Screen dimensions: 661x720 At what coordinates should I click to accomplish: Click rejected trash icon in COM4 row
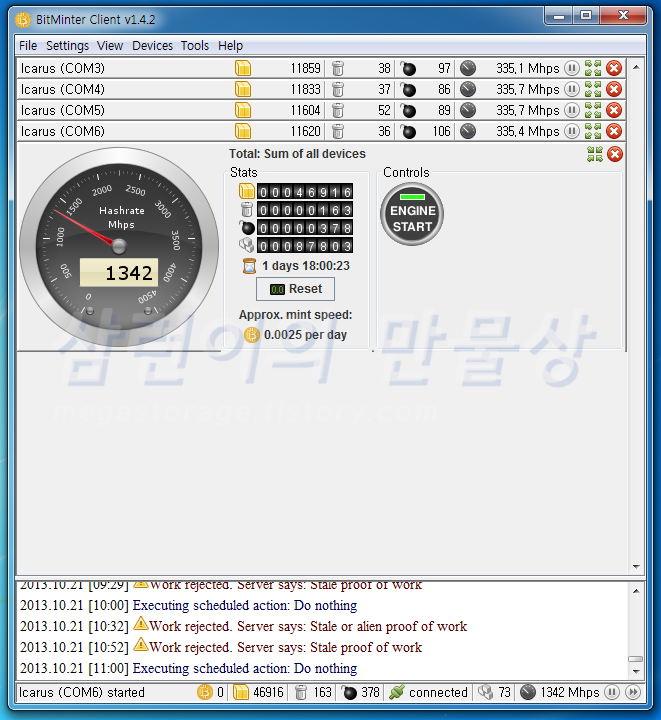pos(338,89)
